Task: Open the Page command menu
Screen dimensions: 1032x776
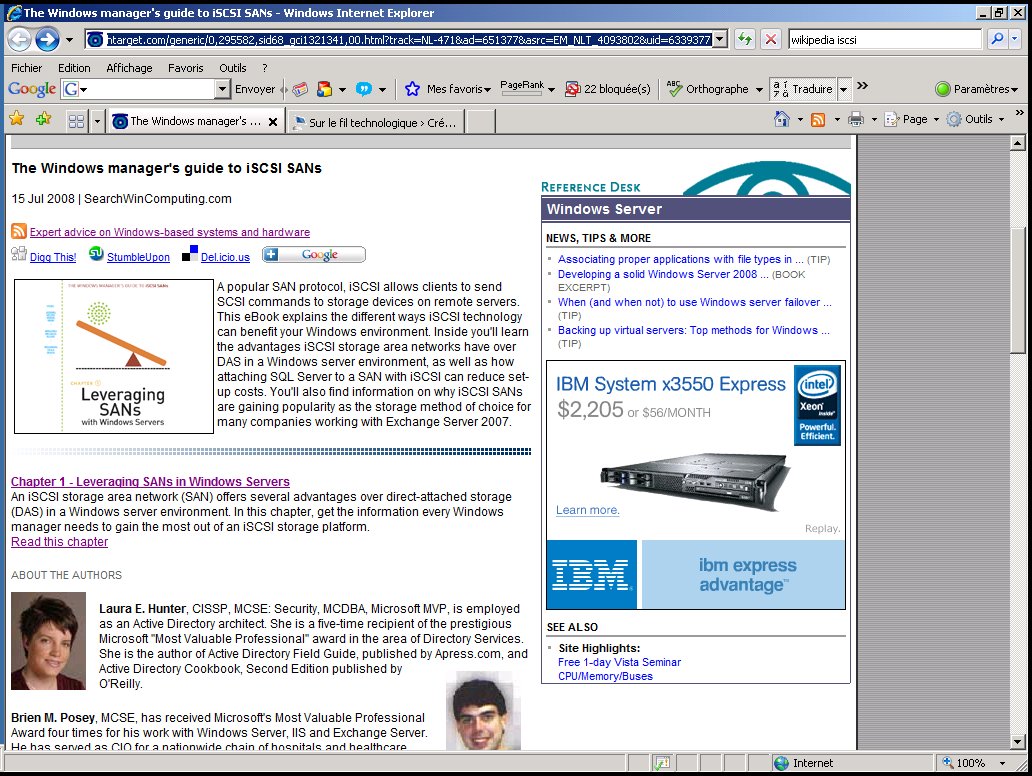Action: click(911, 119)
